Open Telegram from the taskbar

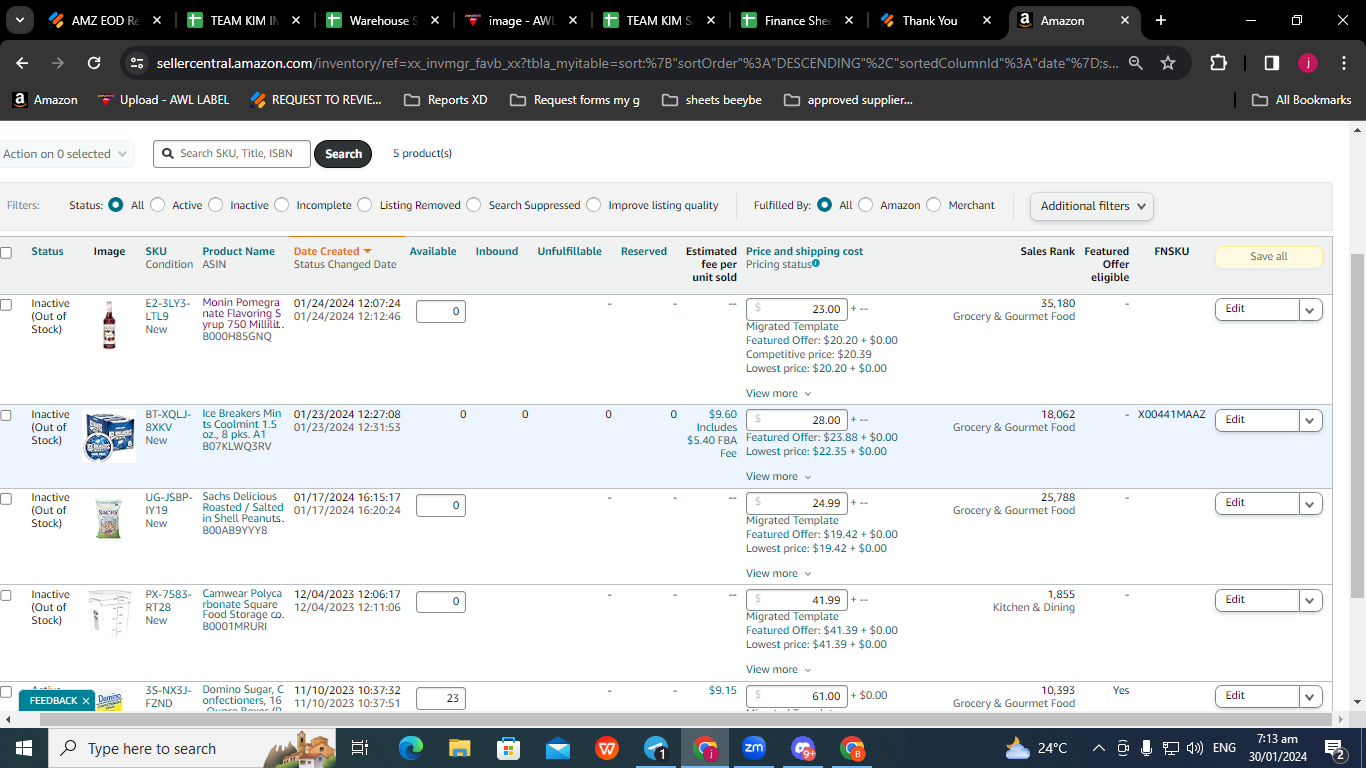click(x=656, y=748)
